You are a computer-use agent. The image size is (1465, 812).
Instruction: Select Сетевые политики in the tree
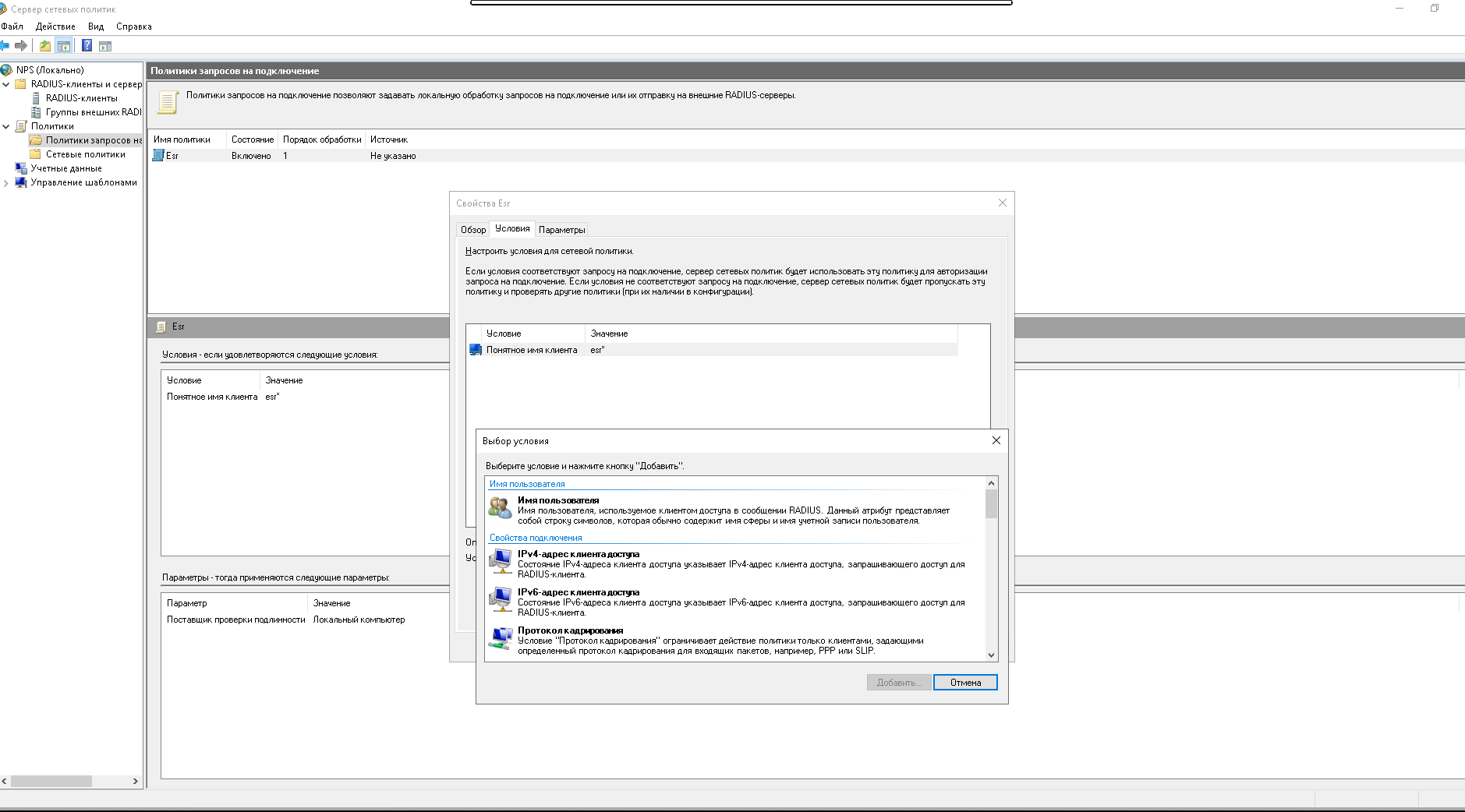pos(85,154)
